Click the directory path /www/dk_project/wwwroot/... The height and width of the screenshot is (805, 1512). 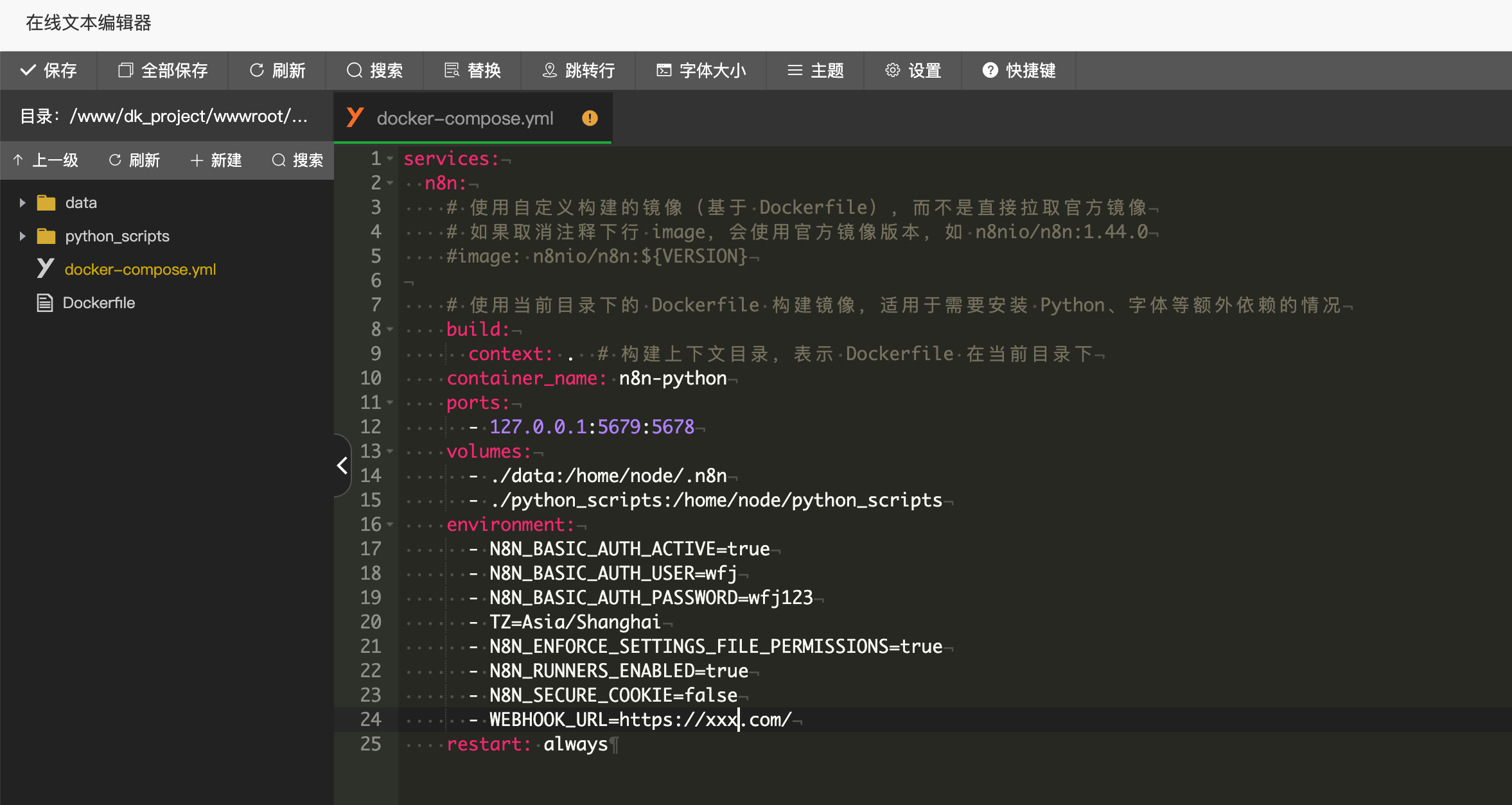(x=189, y=116)
